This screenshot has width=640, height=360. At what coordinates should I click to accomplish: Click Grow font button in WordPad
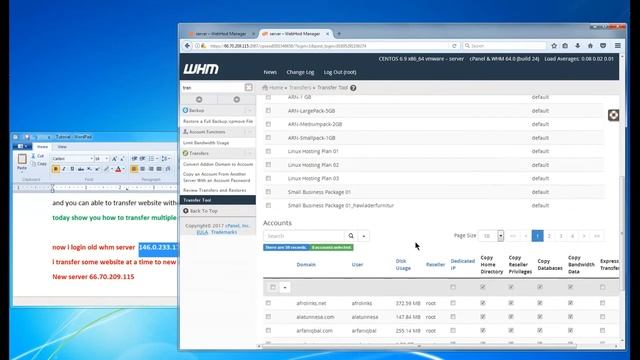(x=114, y=158)
